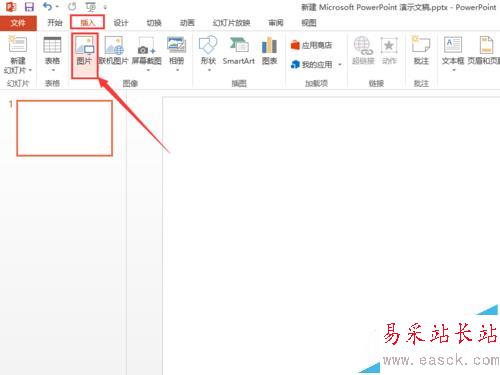Click the 文本框 (Text Box) icon

453,45
